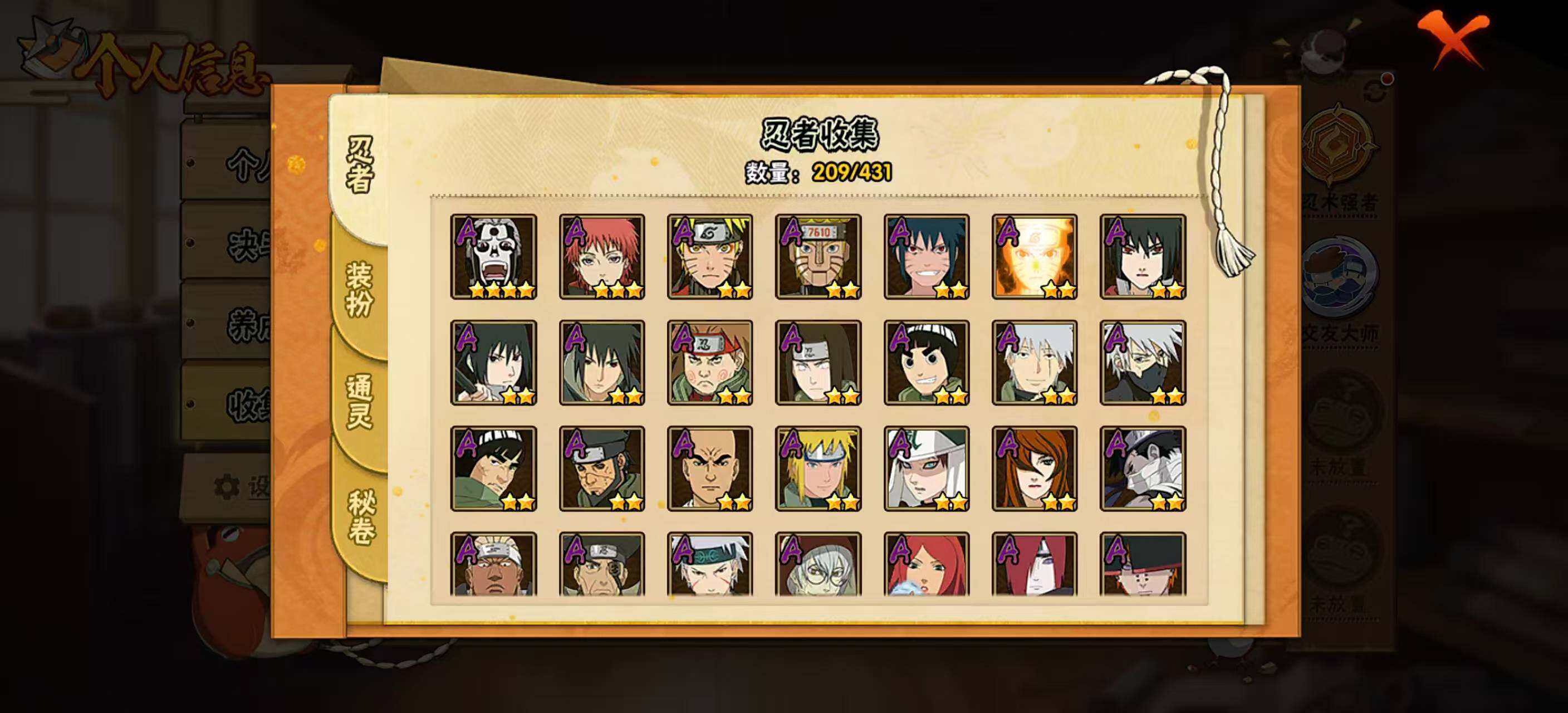The height and width of the screenshot is (713, 1568).
Task: Select blonde Minato ninja portrait
Action: coord(818,468)
